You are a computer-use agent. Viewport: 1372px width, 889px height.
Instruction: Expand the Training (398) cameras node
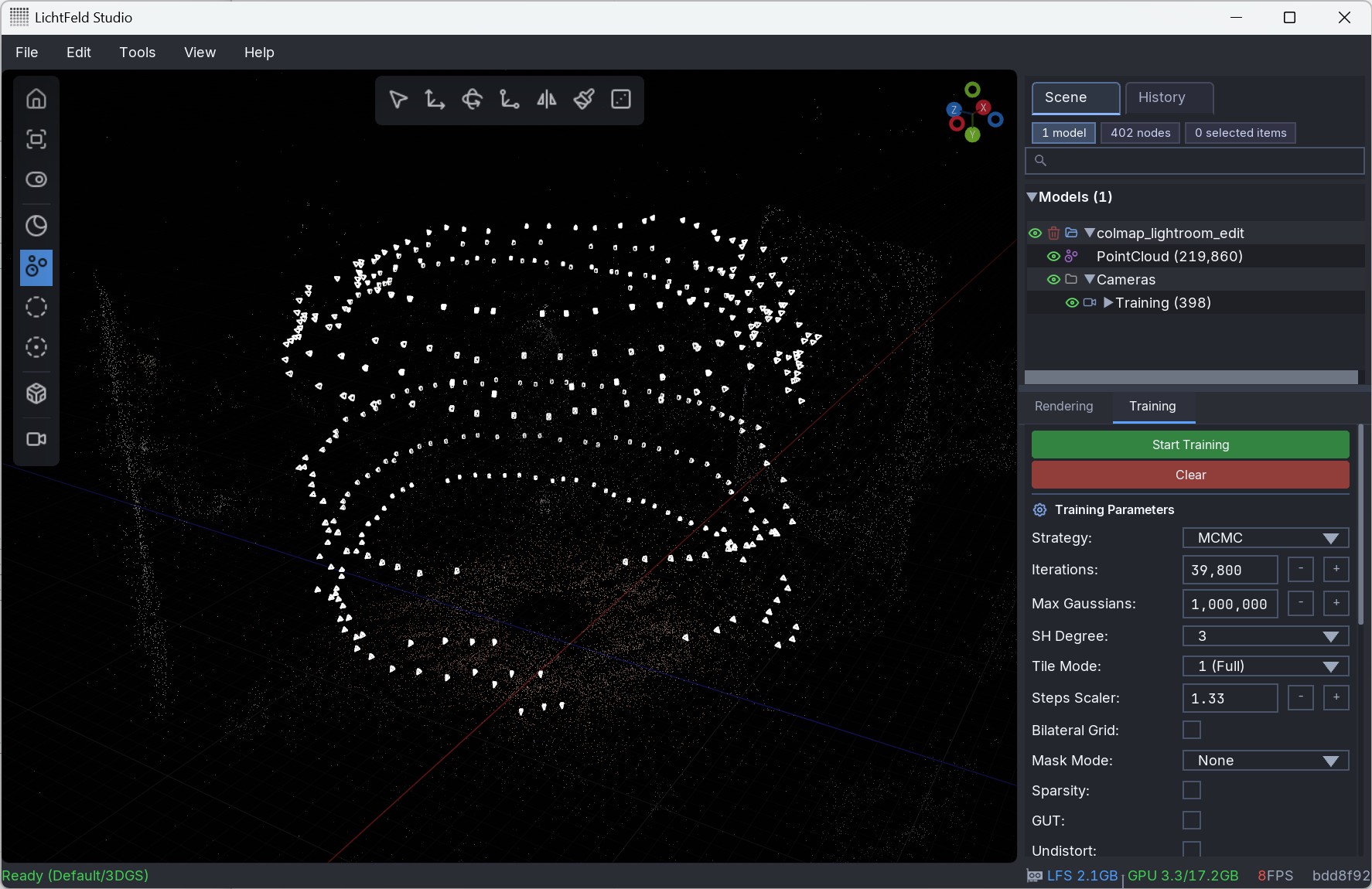[1108, 303]
